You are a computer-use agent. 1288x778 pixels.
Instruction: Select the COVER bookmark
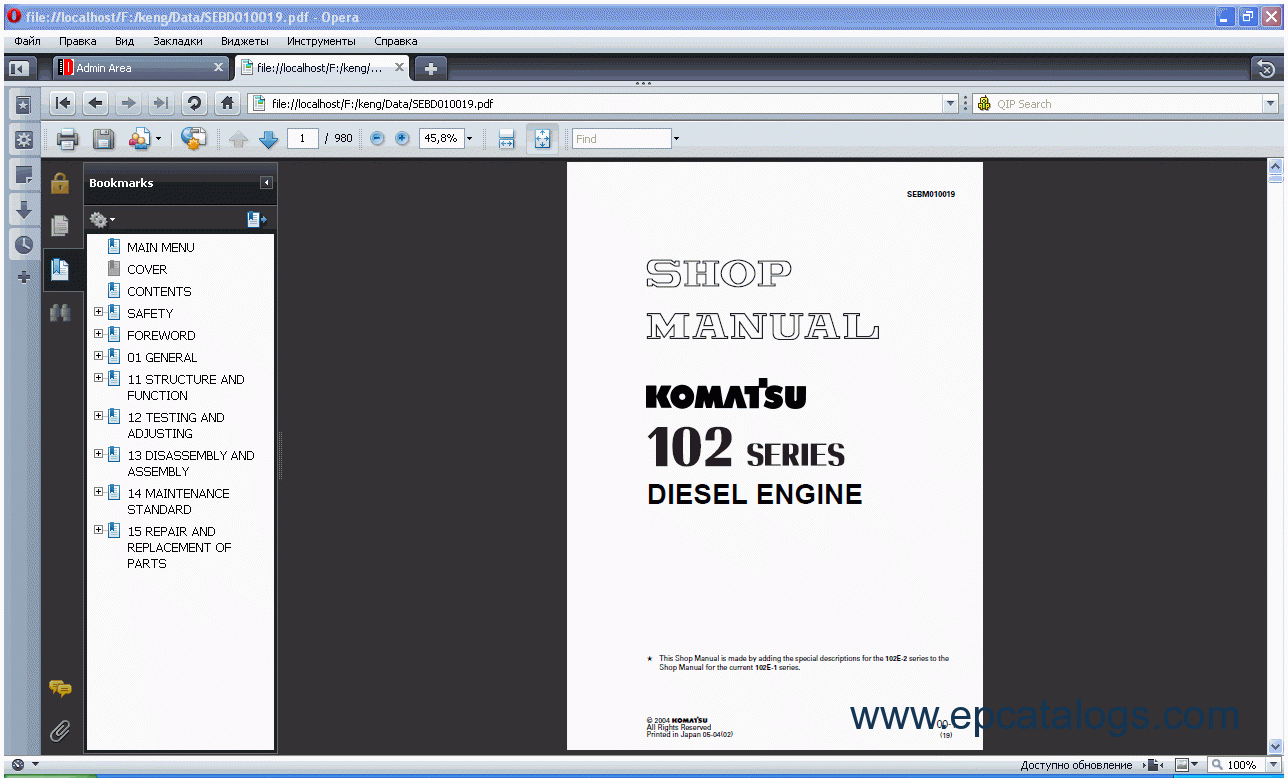tap(147, 269)
